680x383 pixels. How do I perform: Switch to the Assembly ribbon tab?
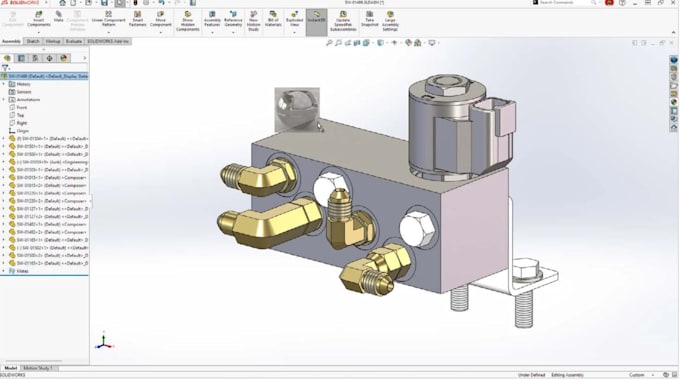pos(11,41)
